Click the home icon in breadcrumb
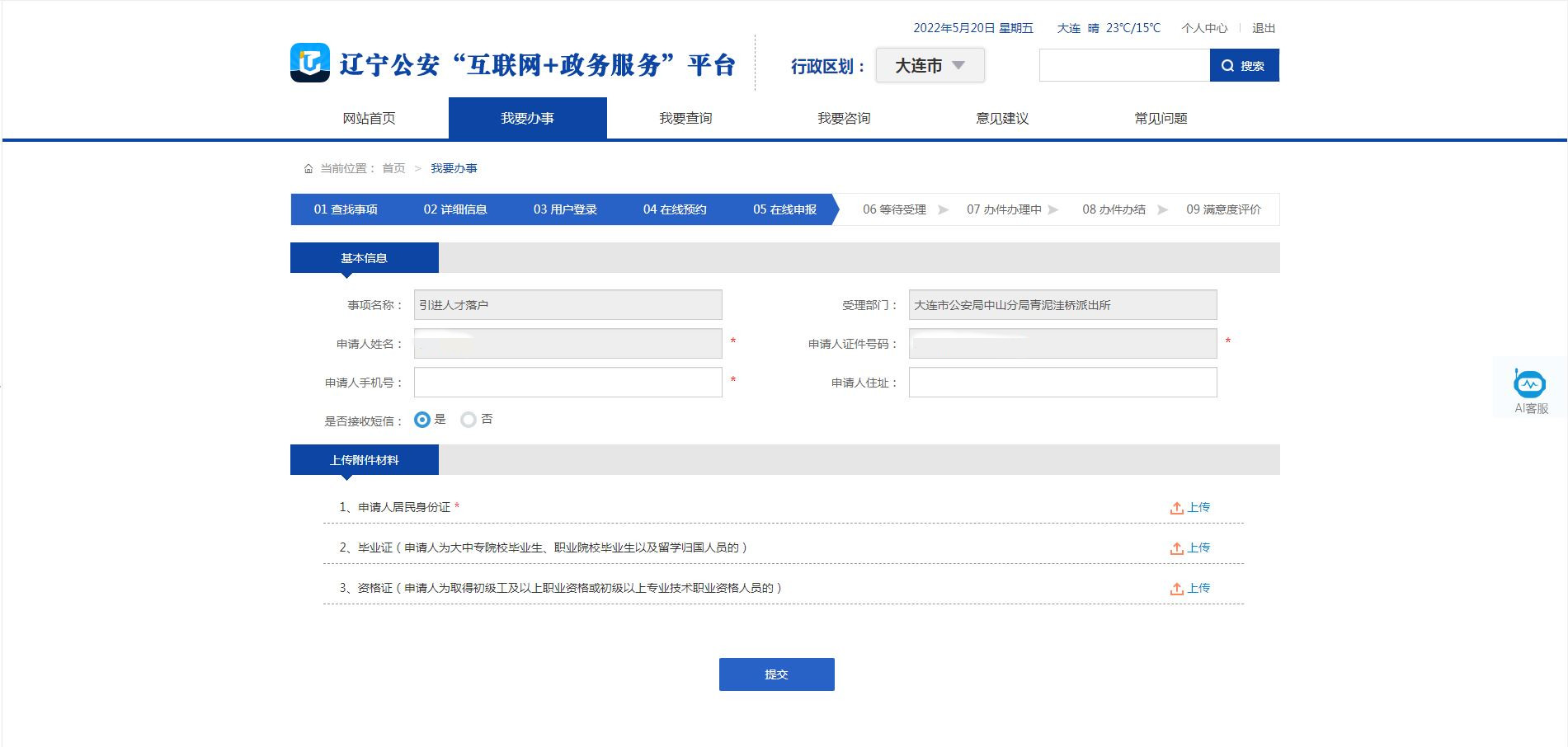Image resolution: width=1568 pixels, height=747 pixels. click(x=308, y=169)
